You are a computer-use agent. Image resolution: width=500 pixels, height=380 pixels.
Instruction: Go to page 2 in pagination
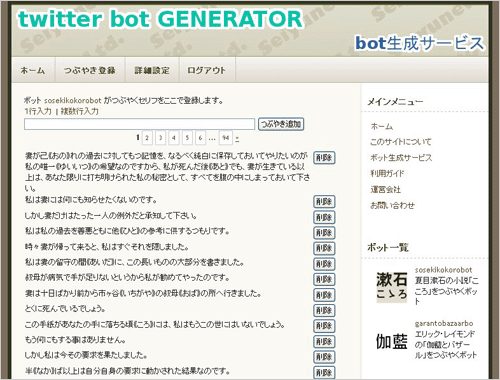[147, 138]
